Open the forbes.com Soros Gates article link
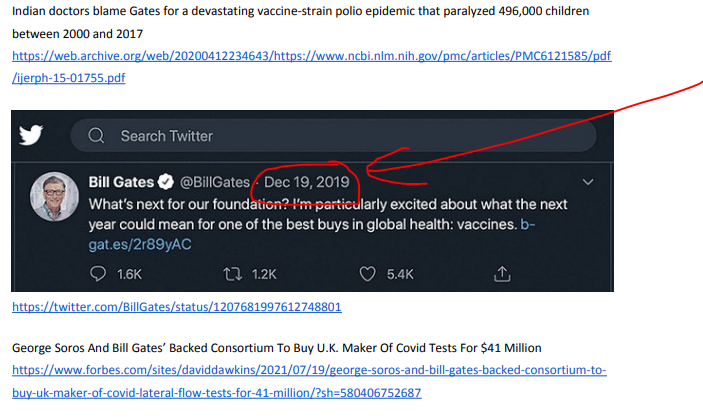The image size is (703, 417). pyautogui.click(x=309, y=381)
